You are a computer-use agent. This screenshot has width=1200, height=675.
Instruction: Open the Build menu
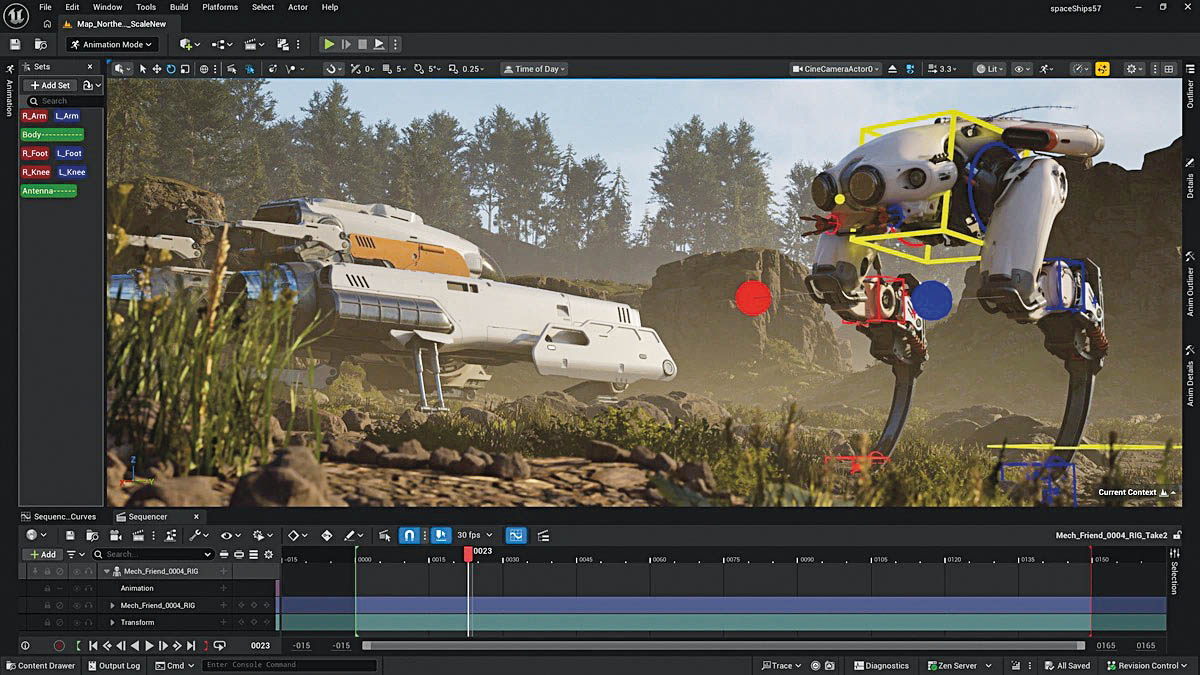(179, 7)
